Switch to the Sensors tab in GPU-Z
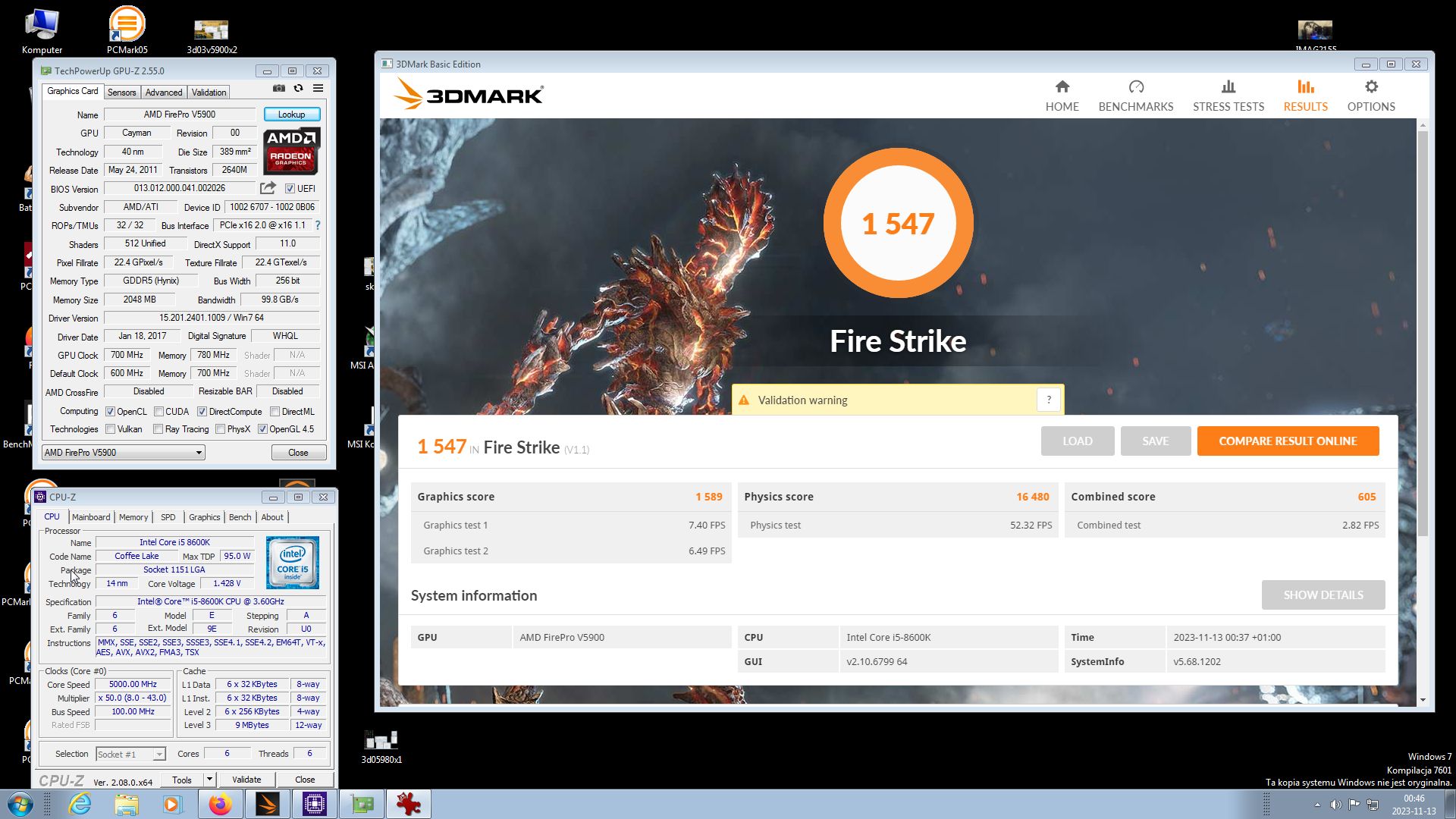This screenshot has width=1456, height=819. [121, 93]
